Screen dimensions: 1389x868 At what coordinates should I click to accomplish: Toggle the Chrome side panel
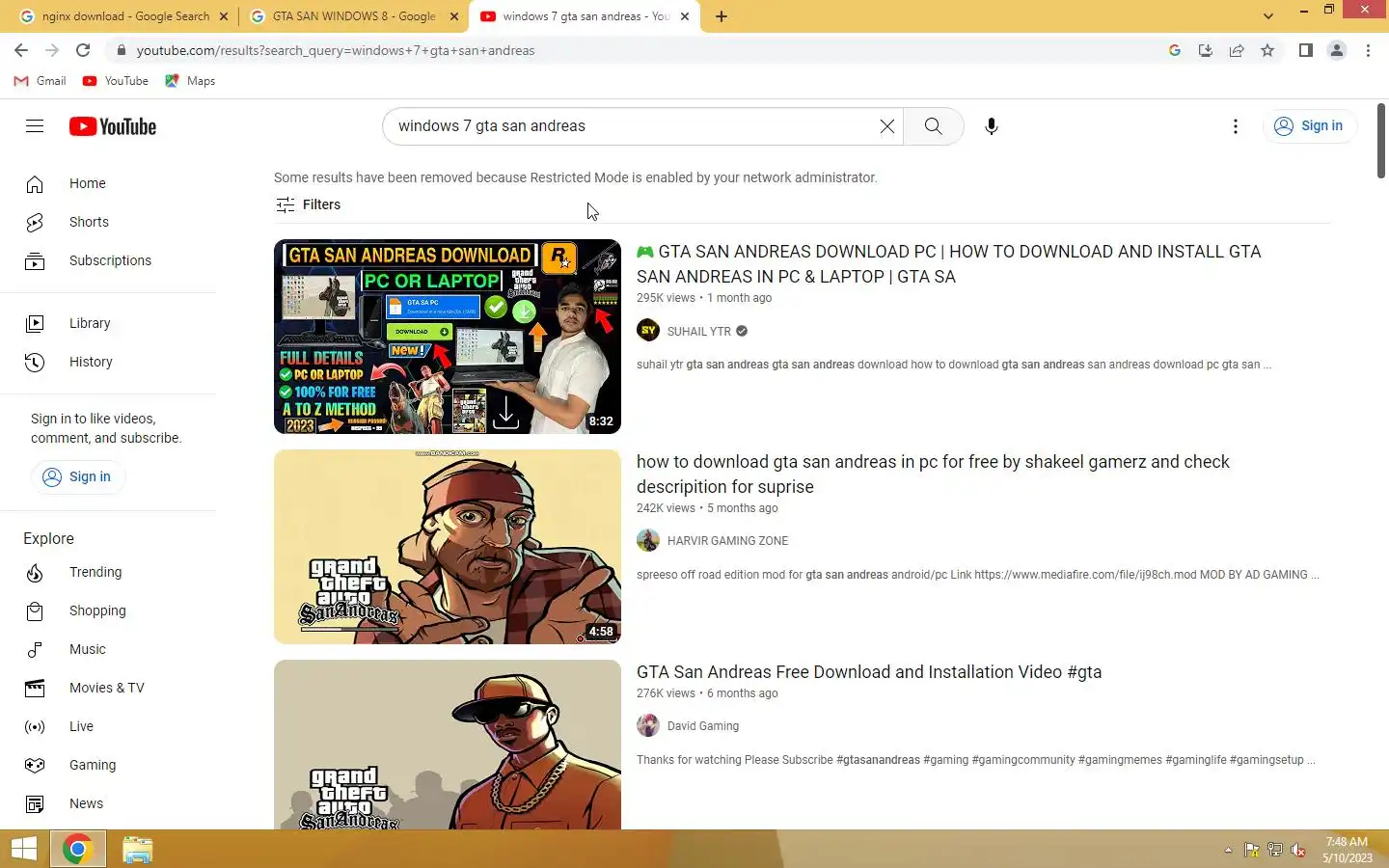coord(1305,50)
